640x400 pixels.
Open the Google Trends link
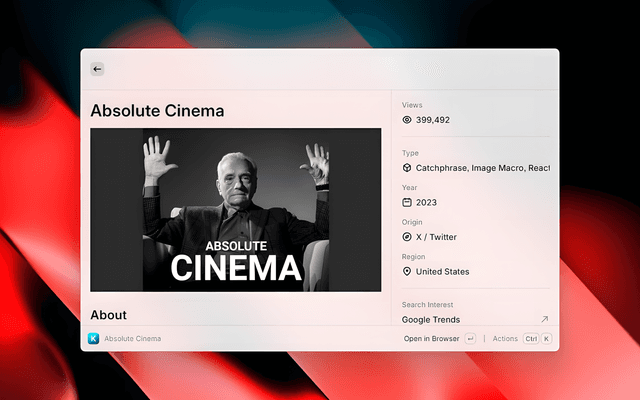coord(431,320)
